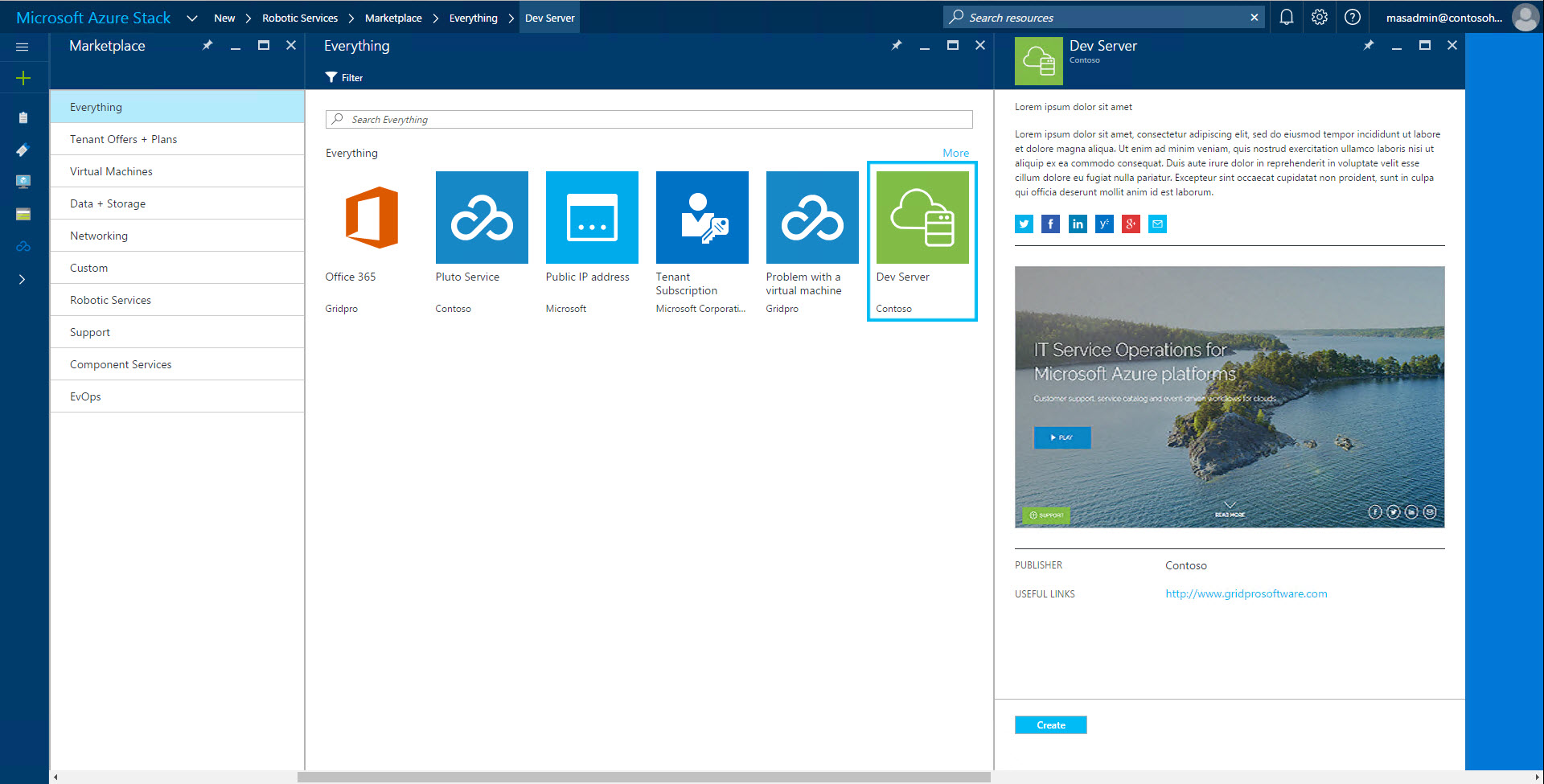Select Tenant Offers + Plans category

[x=177, y=139]
